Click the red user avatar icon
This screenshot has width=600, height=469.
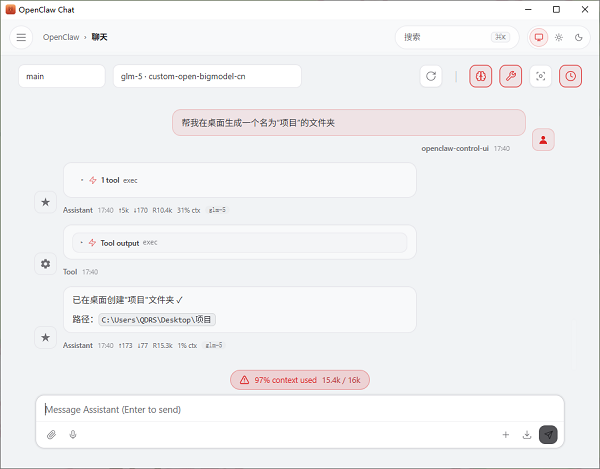[543, 140]
